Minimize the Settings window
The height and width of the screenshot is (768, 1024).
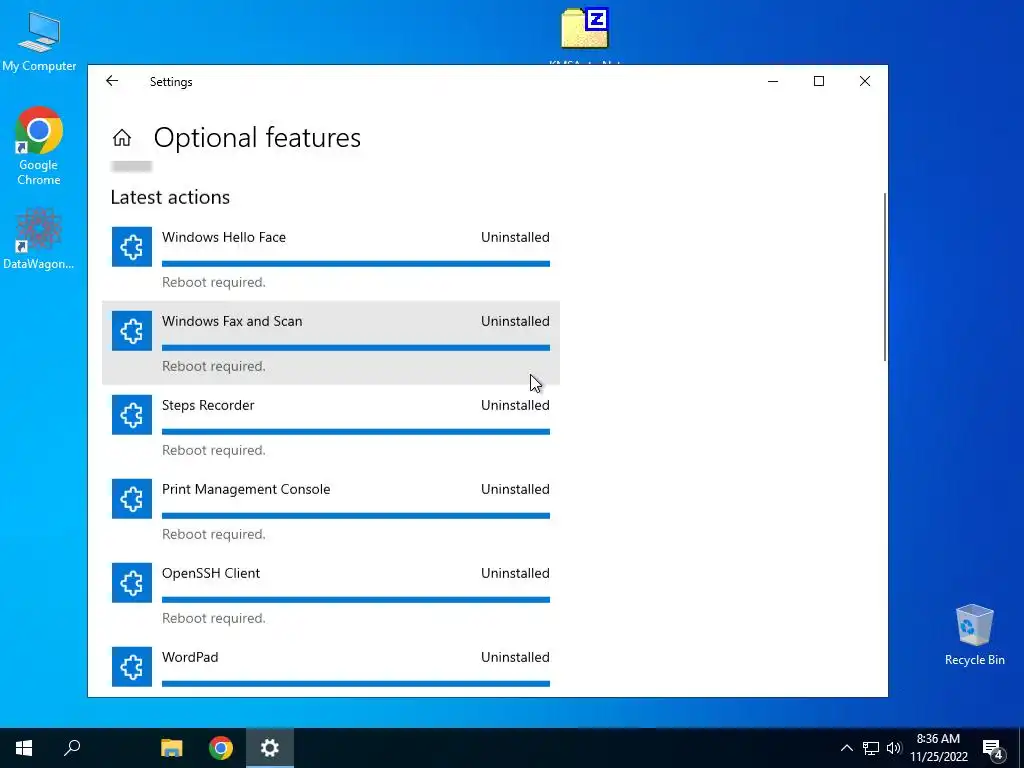tap(773, 81)
